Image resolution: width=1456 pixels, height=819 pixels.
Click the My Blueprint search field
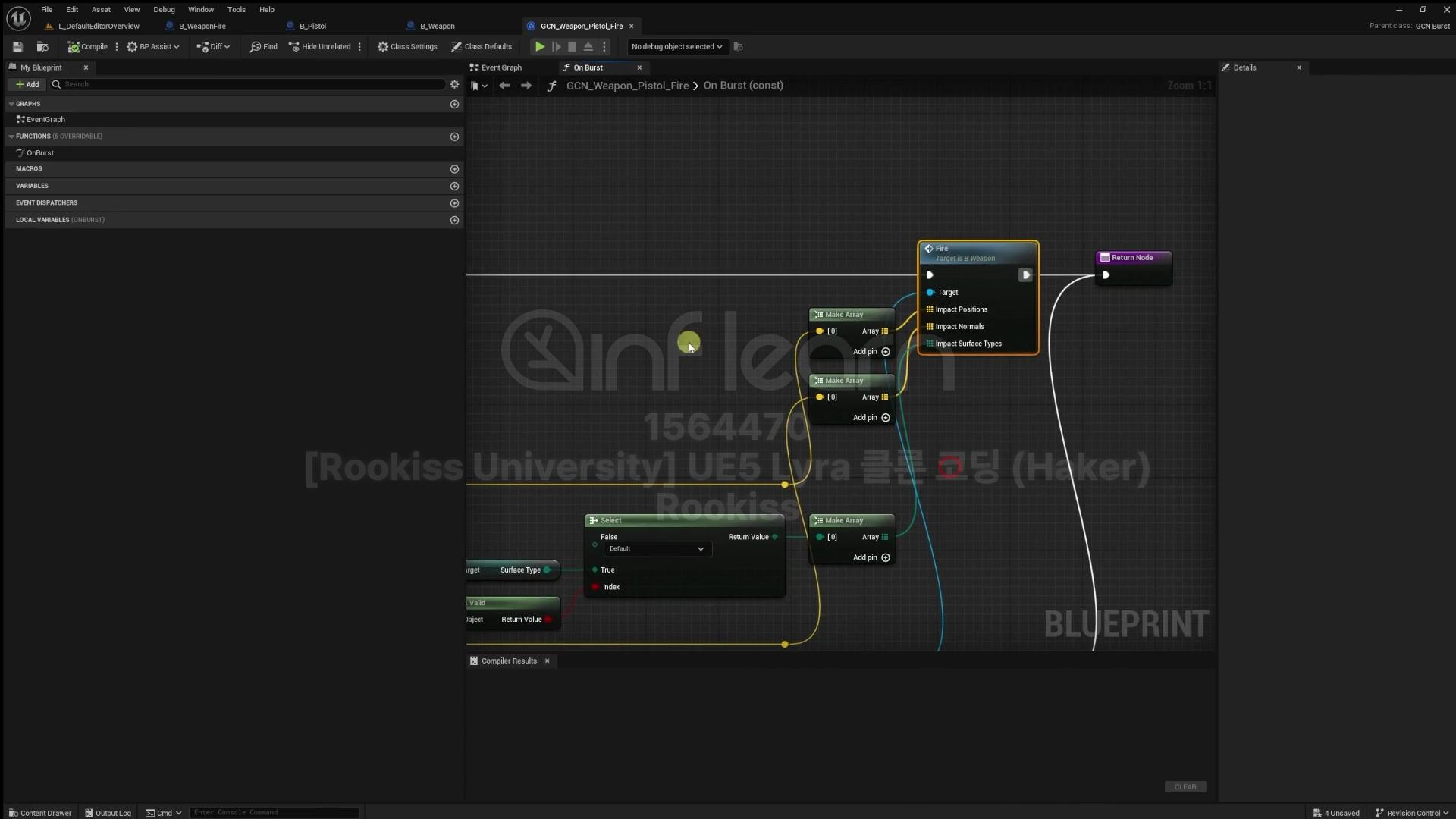click(250, 84)
